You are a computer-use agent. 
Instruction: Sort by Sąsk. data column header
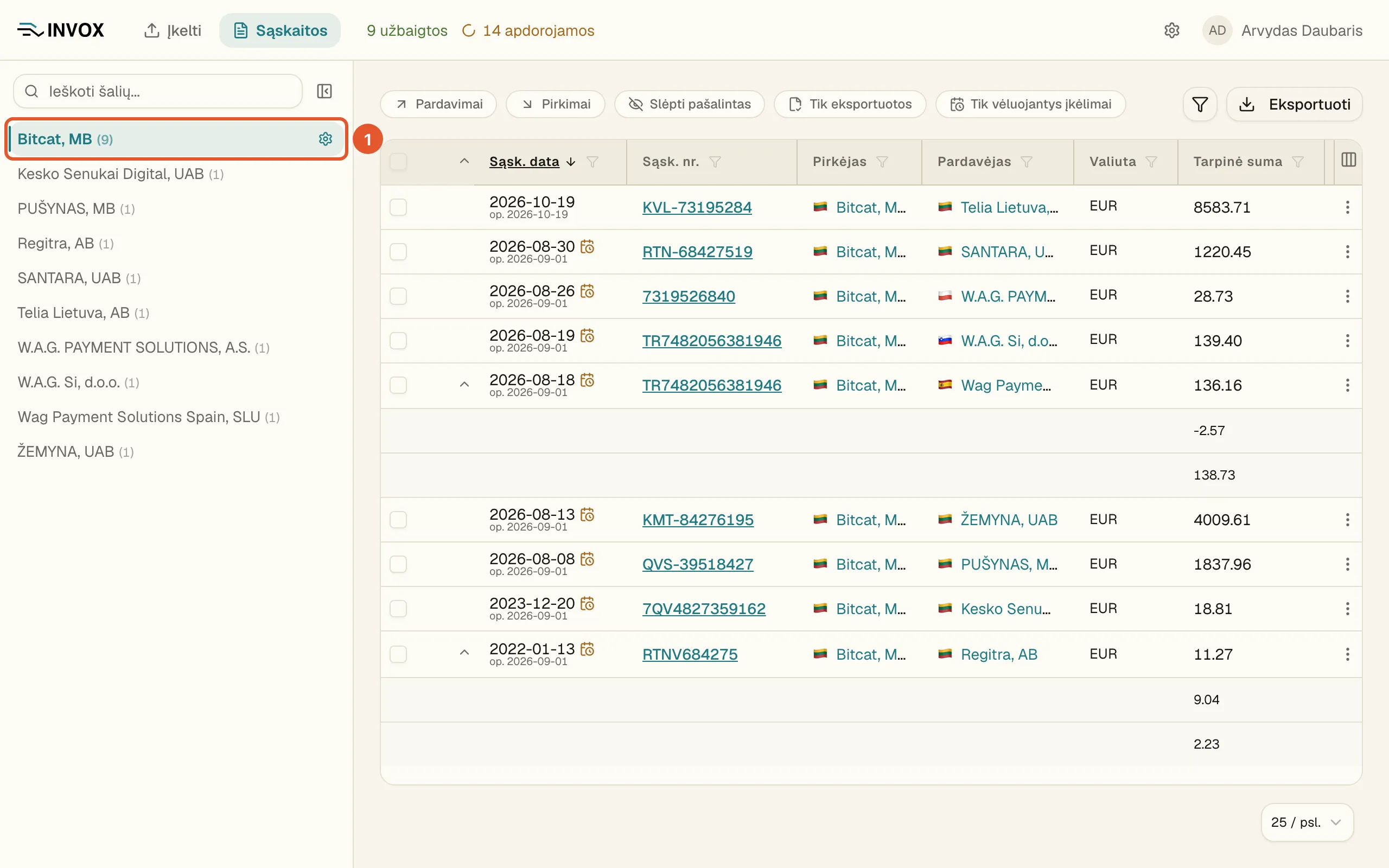click(524, 162)
